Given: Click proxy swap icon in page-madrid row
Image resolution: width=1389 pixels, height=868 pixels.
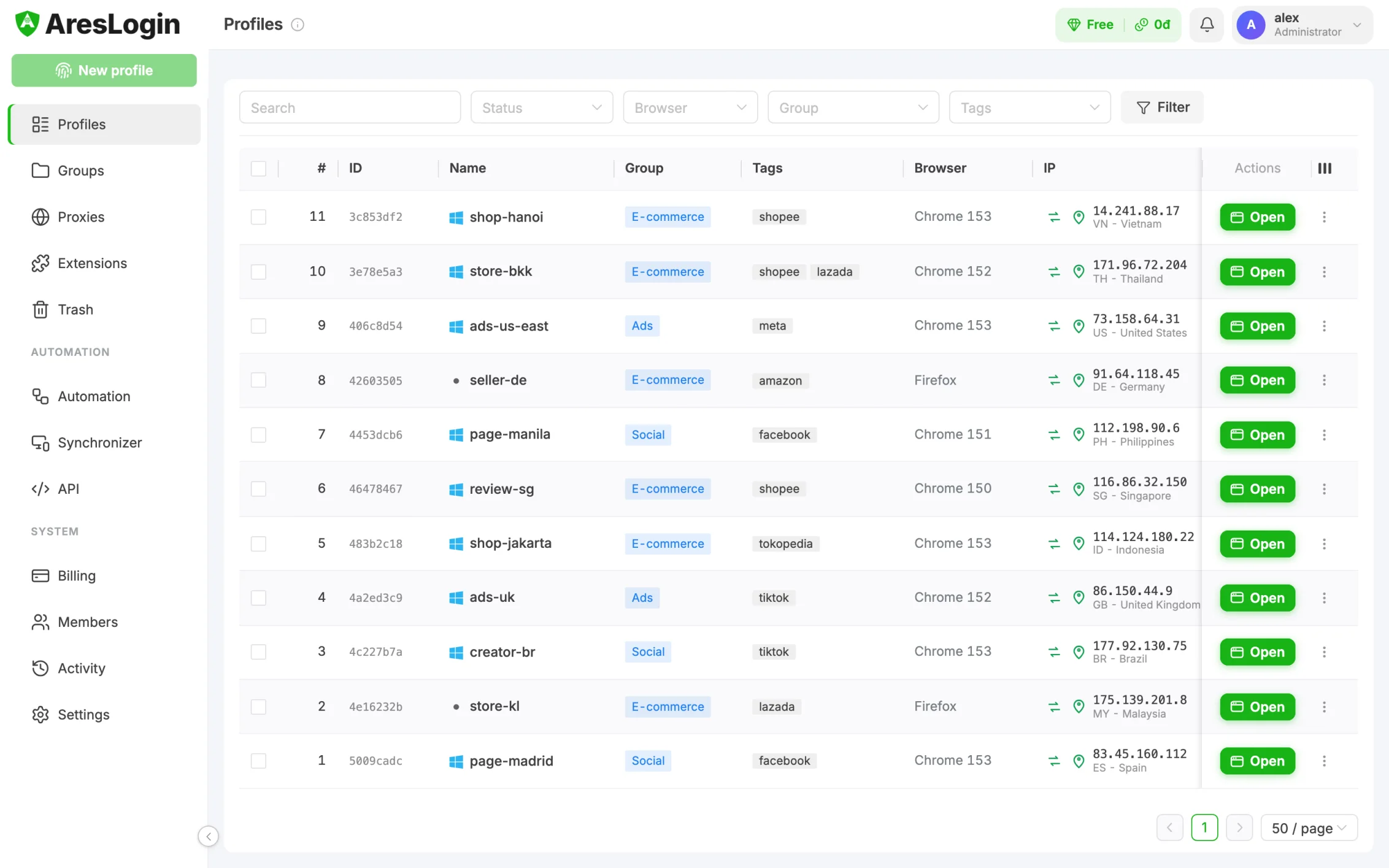Looking at the screenshot, I should (x=1054, y=761).
